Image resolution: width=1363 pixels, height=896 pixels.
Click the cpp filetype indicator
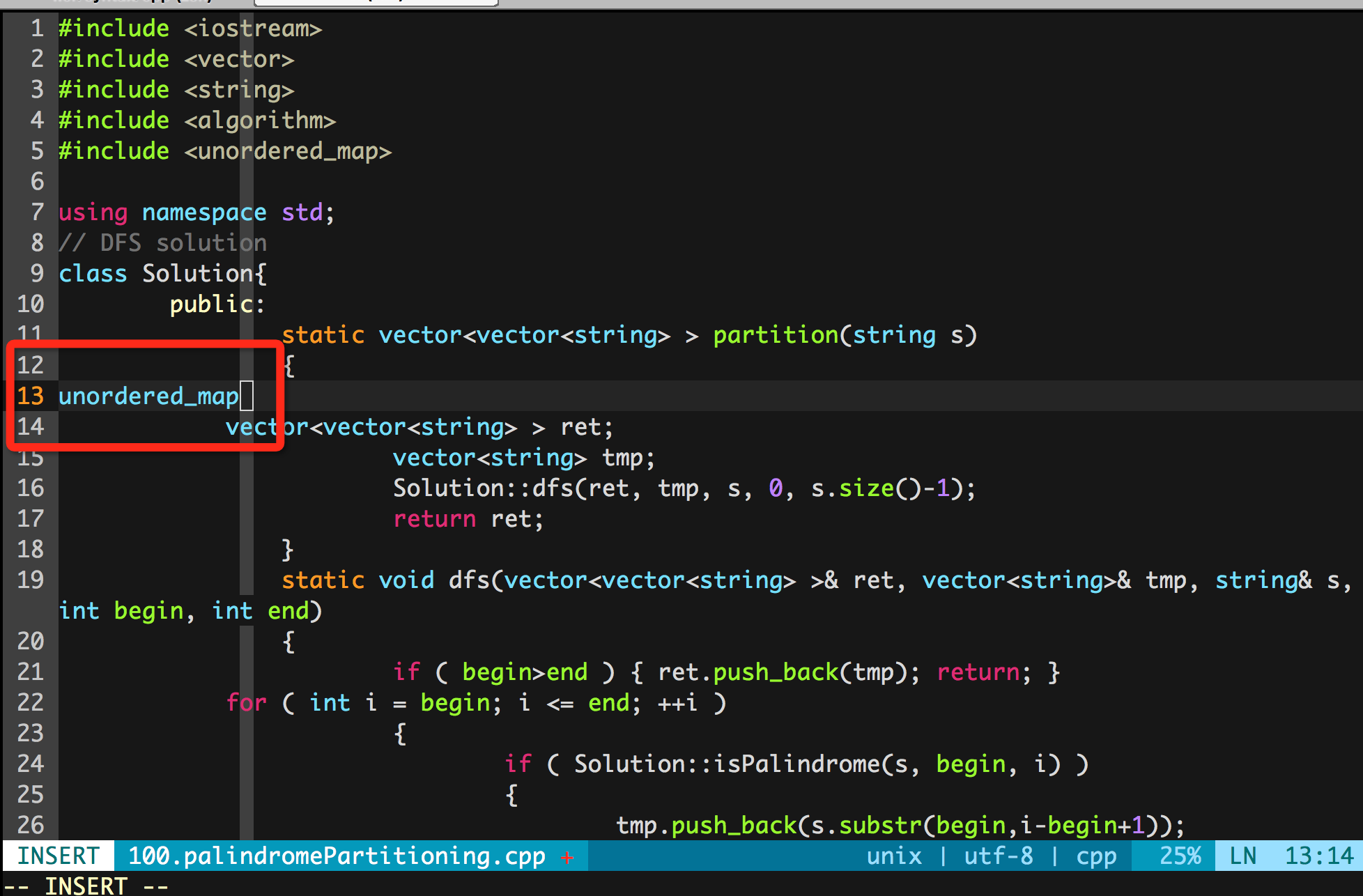(1096, 857)
